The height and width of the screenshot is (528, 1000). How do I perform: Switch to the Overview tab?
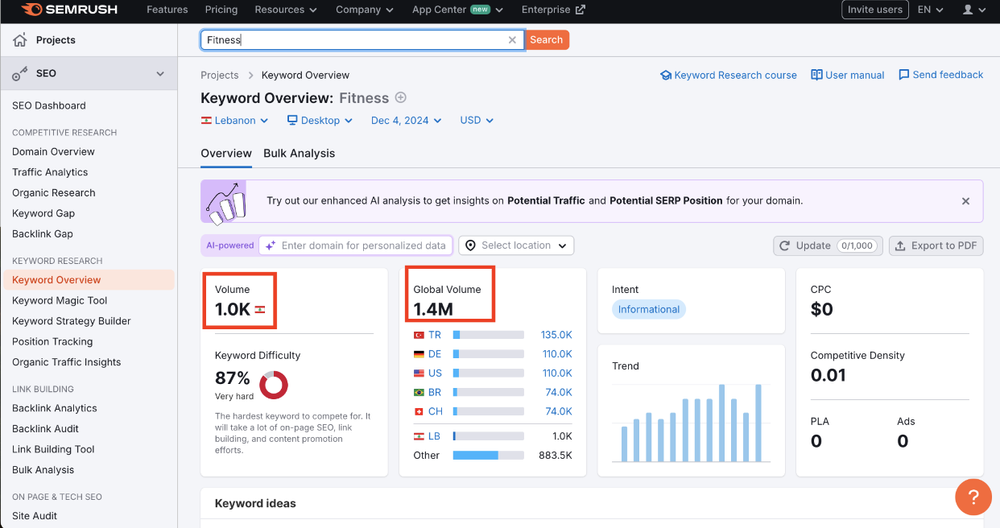pyautogui.click(x=226, y=153)
